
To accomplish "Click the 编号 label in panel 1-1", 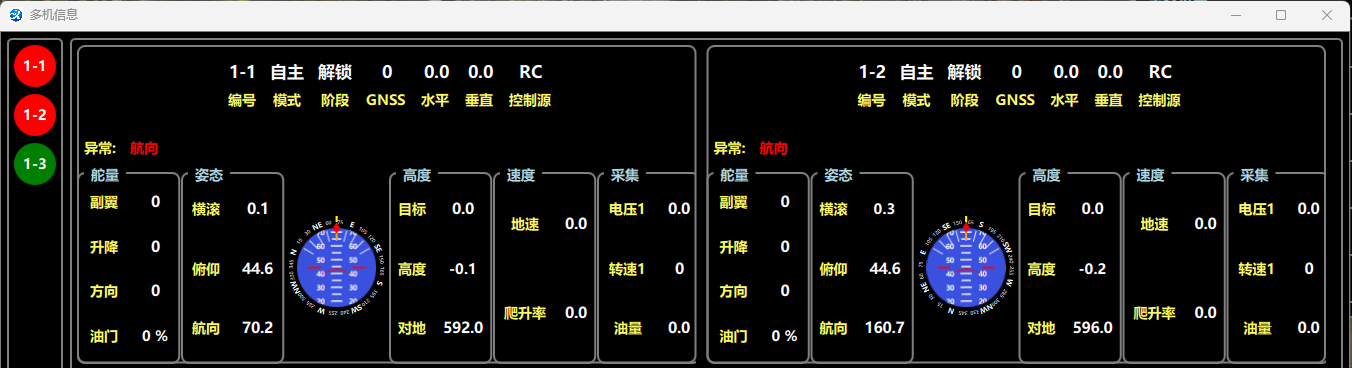I will tap(242, 100).
